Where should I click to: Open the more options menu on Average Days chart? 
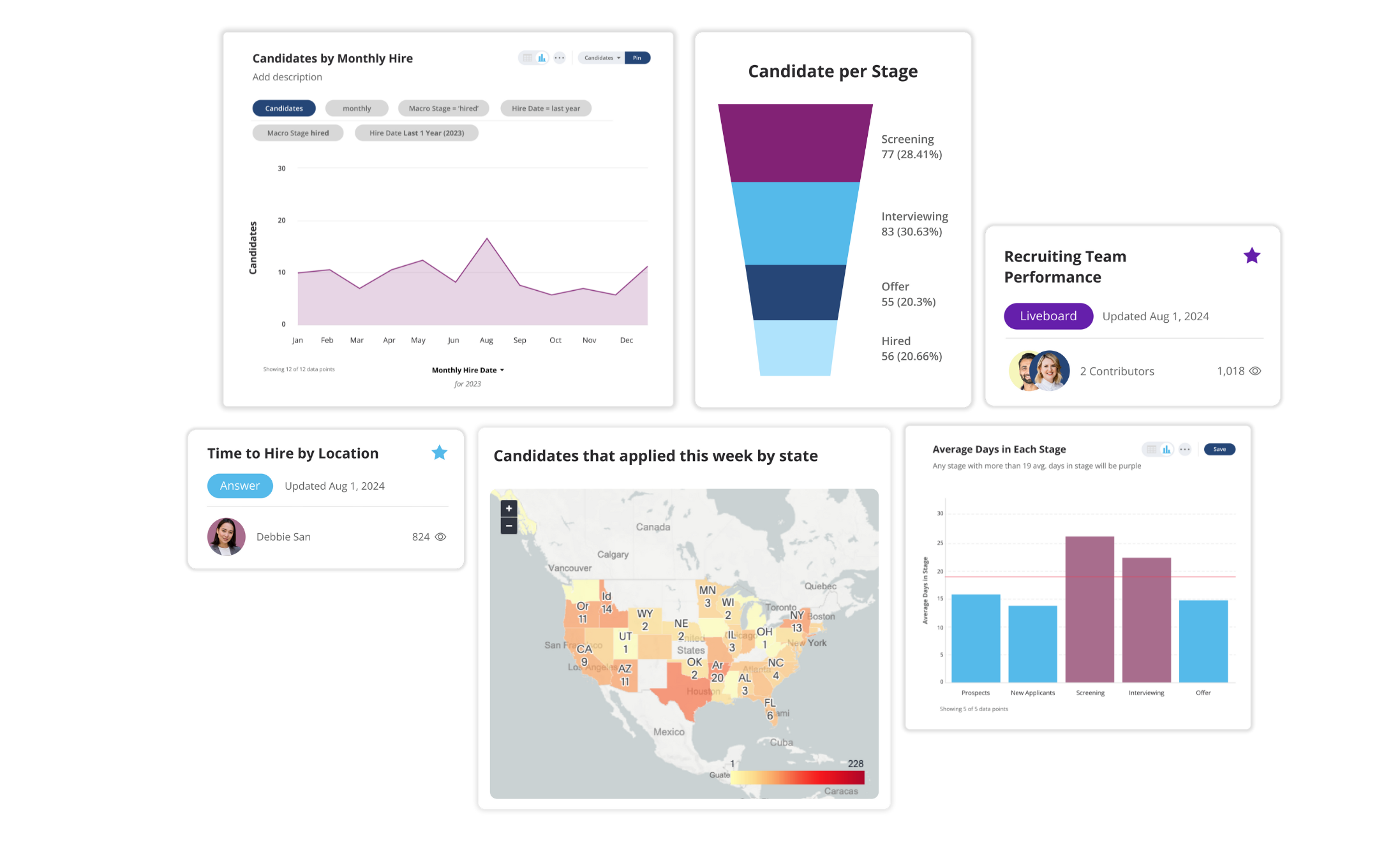(1185, 450)
